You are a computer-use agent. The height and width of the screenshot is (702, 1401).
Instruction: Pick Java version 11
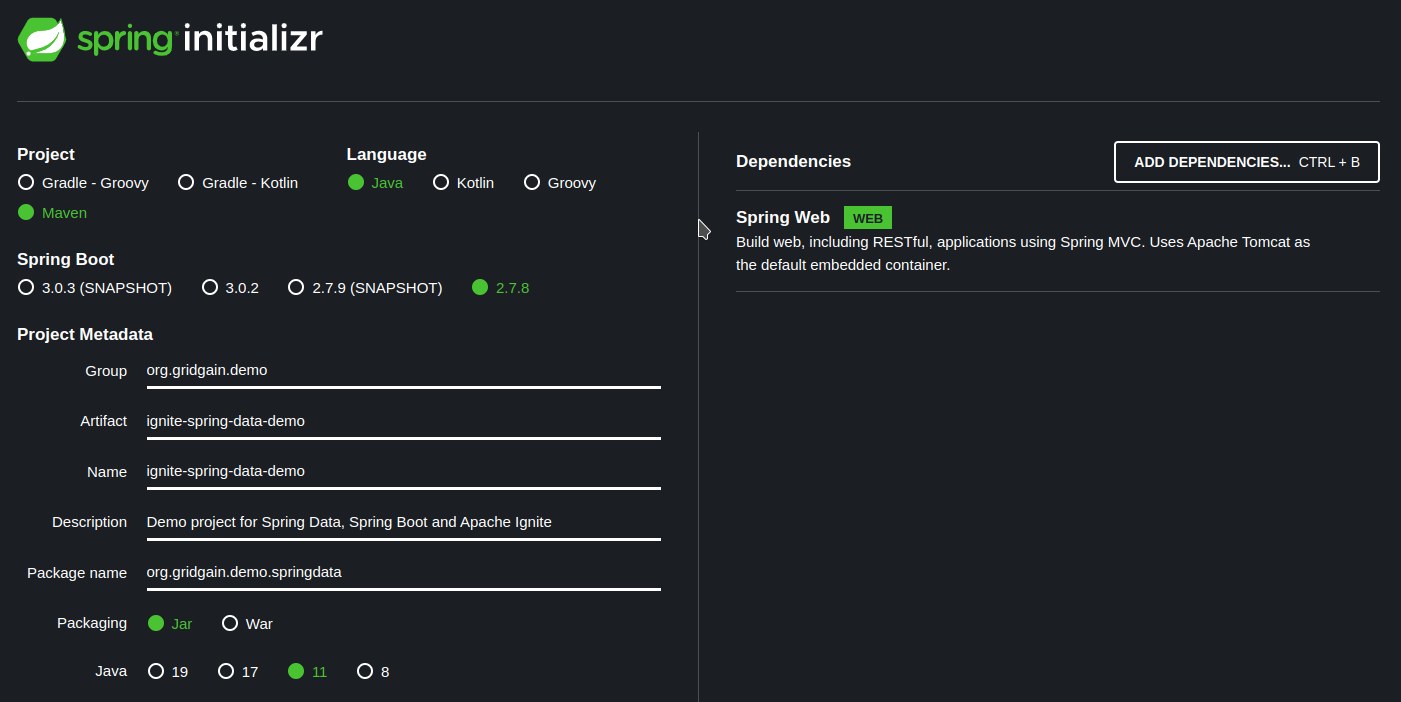(x=308, y=671)
